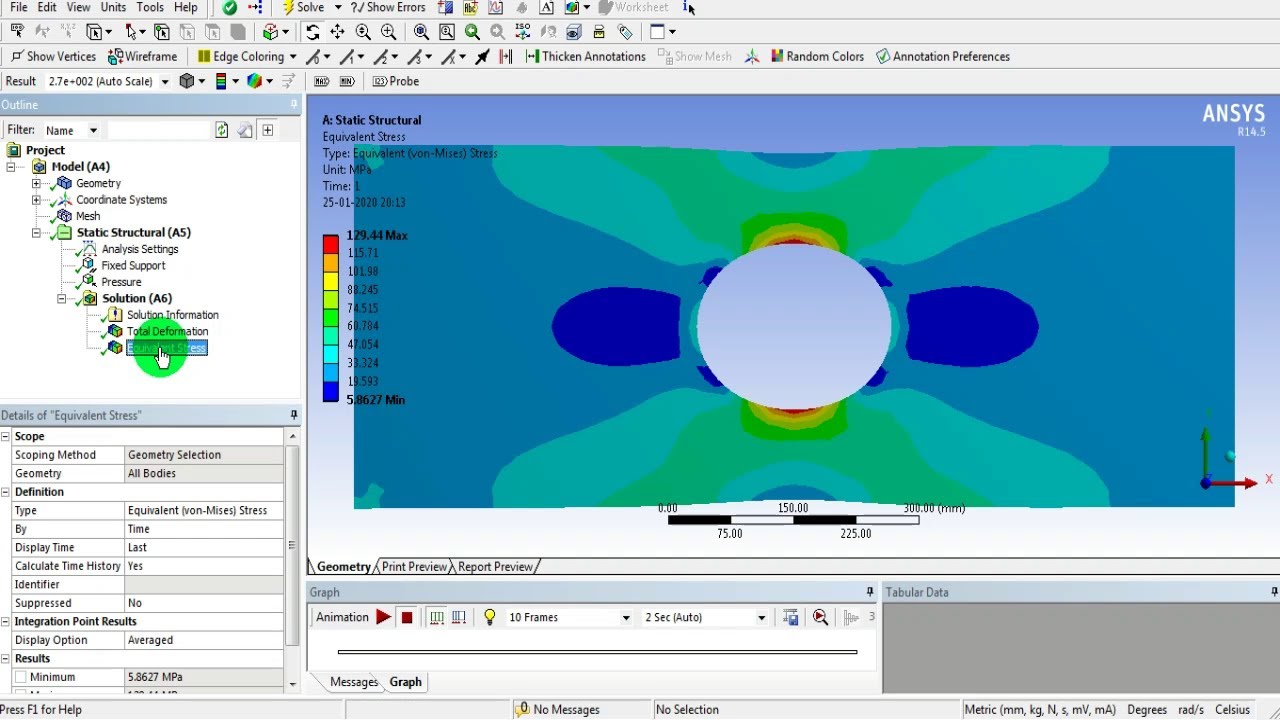Toggle Wireframe view mode
Image resolution: width=1280 pixels, height=720 pixels.
point(142,57)
